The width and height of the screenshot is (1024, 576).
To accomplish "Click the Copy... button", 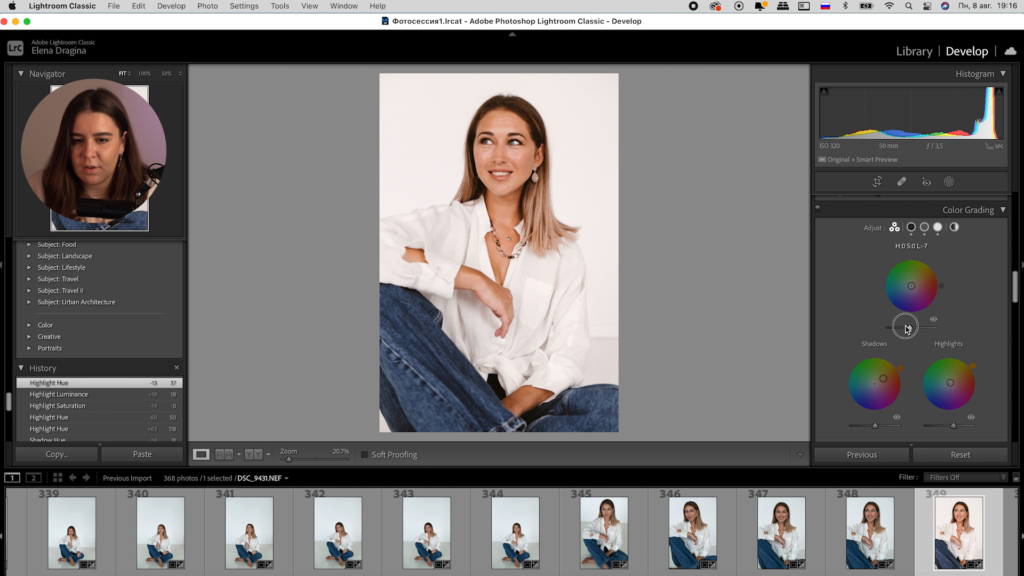I will (x=57, y=454).
